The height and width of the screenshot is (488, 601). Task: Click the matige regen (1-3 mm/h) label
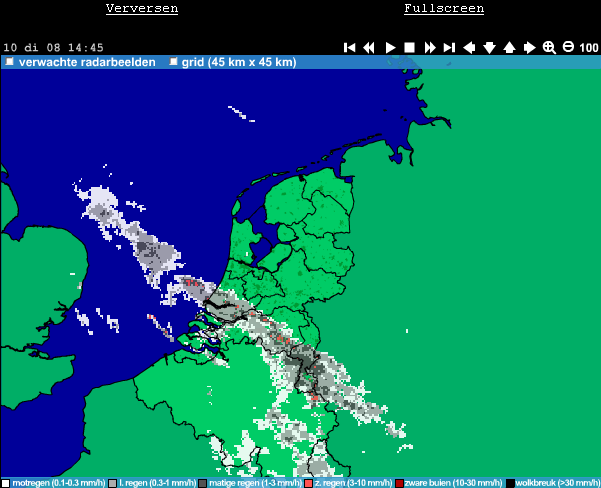click(x=255, y=483)
